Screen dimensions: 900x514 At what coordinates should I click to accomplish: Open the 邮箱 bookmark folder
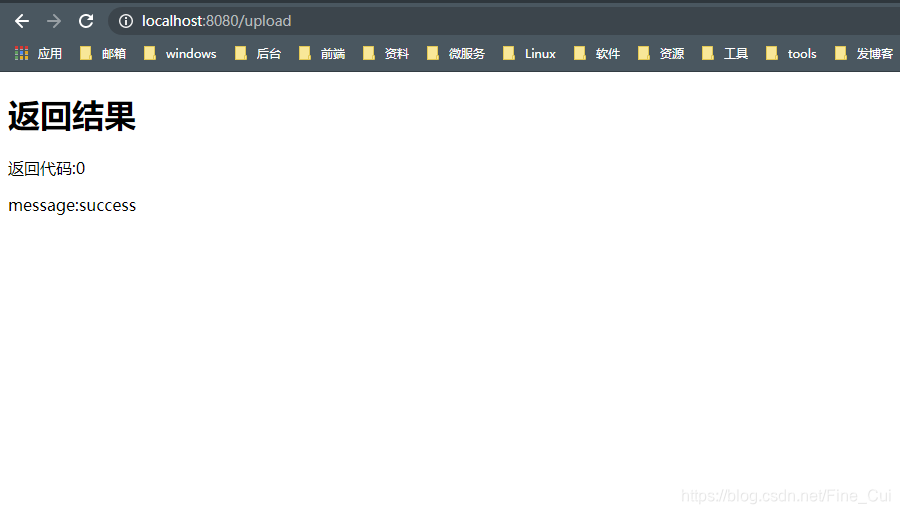(103, 53)
